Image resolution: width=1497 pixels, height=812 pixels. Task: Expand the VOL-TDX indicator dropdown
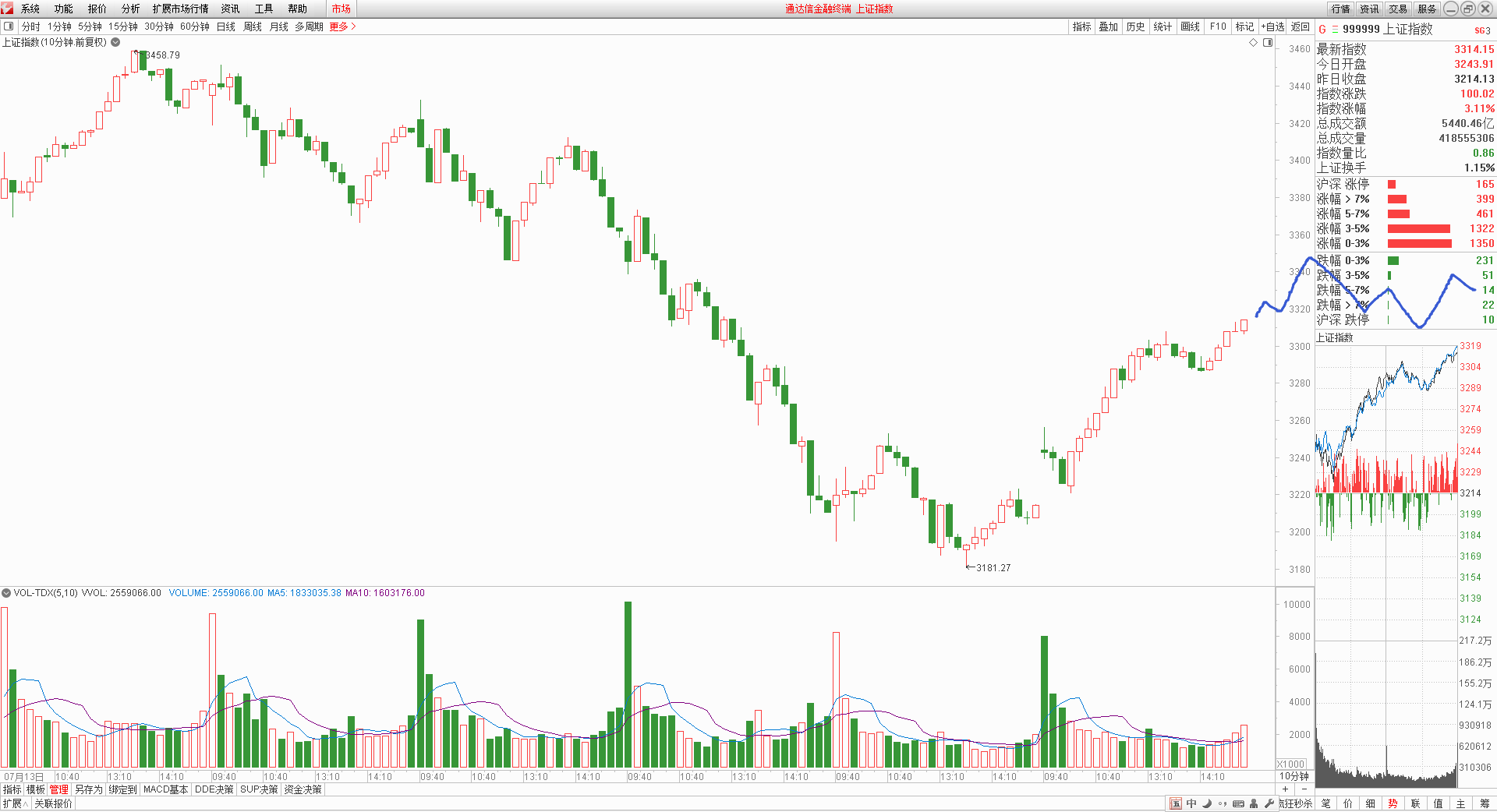tap(6, 593)
